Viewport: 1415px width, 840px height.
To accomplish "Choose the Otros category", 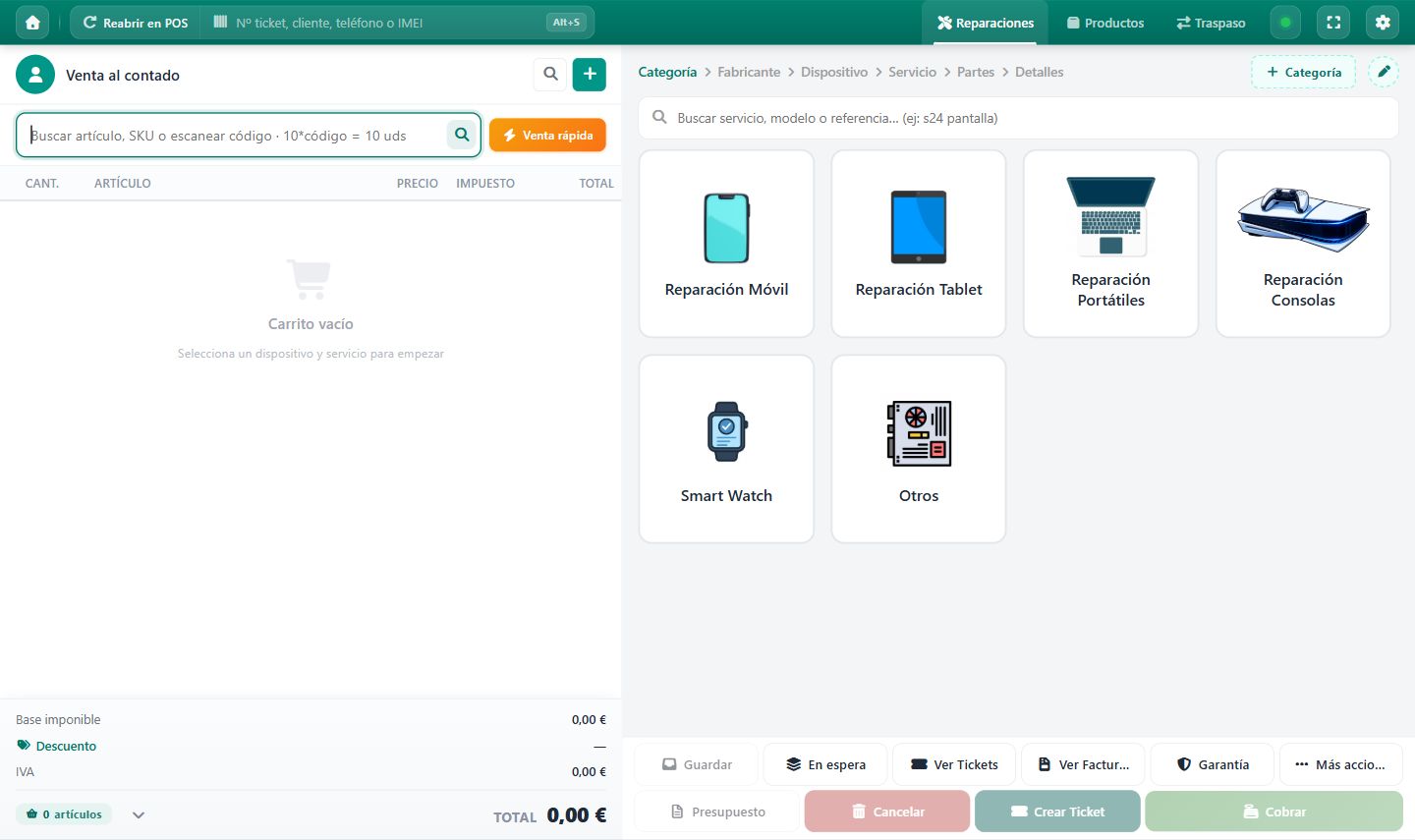I will coord(919,449).
